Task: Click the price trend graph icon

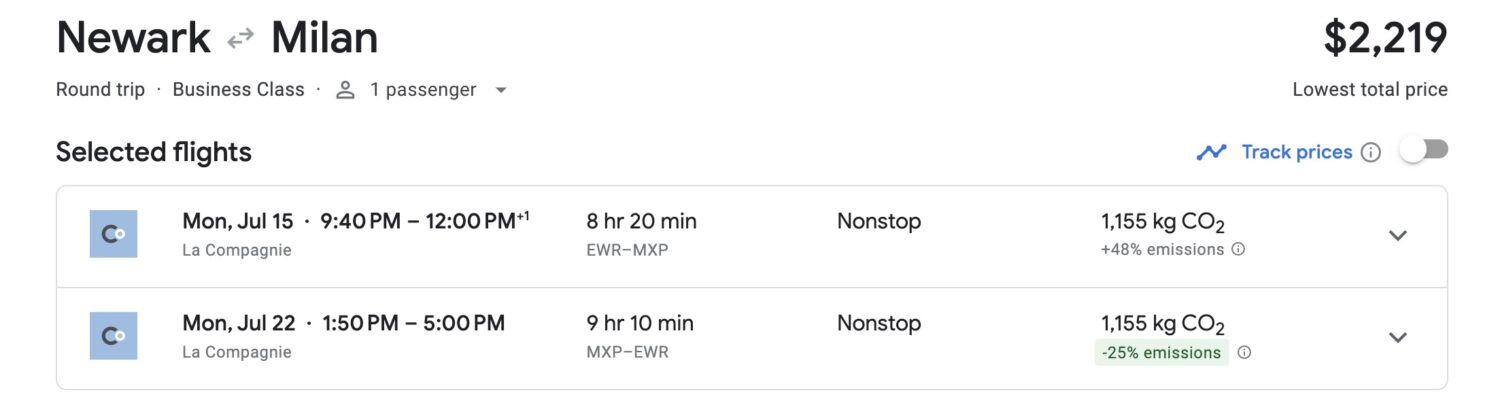Action: 1211,152
